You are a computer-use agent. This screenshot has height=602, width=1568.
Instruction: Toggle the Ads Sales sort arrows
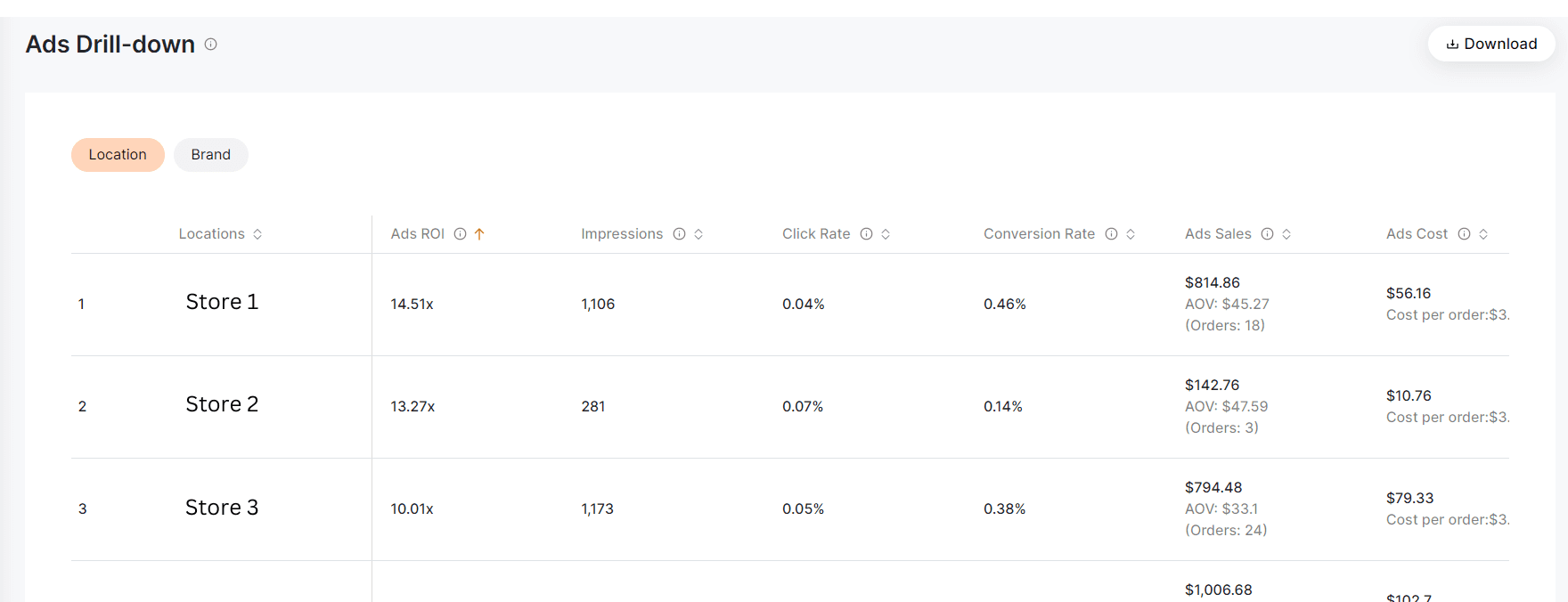1286,234
